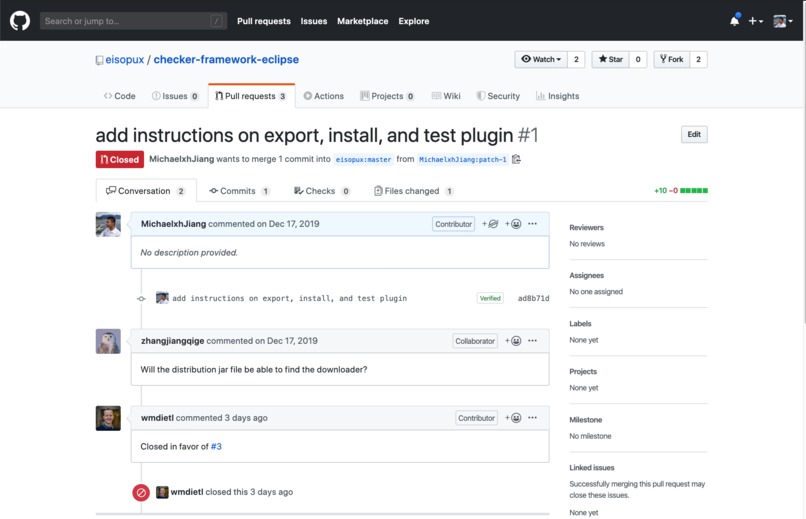
Task: Switch to the Insights tab
Action: click(x=558, y=96)
